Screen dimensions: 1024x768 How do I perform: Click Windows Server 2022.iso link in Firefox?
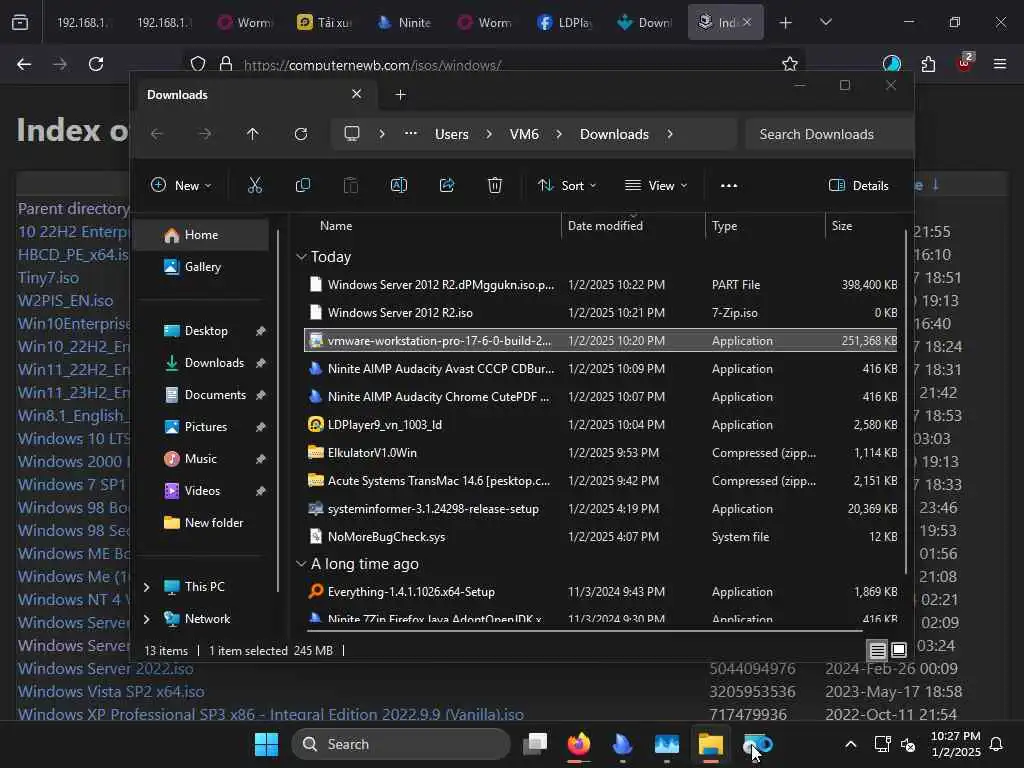tap(105, 669)
